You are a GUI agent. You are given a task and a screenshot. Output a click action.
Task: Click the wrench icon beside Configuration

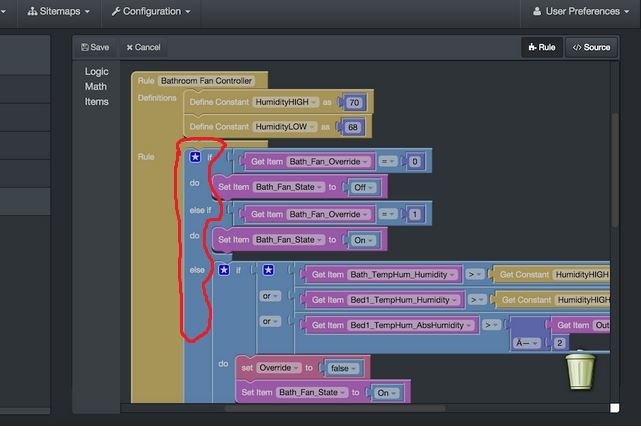116,11
